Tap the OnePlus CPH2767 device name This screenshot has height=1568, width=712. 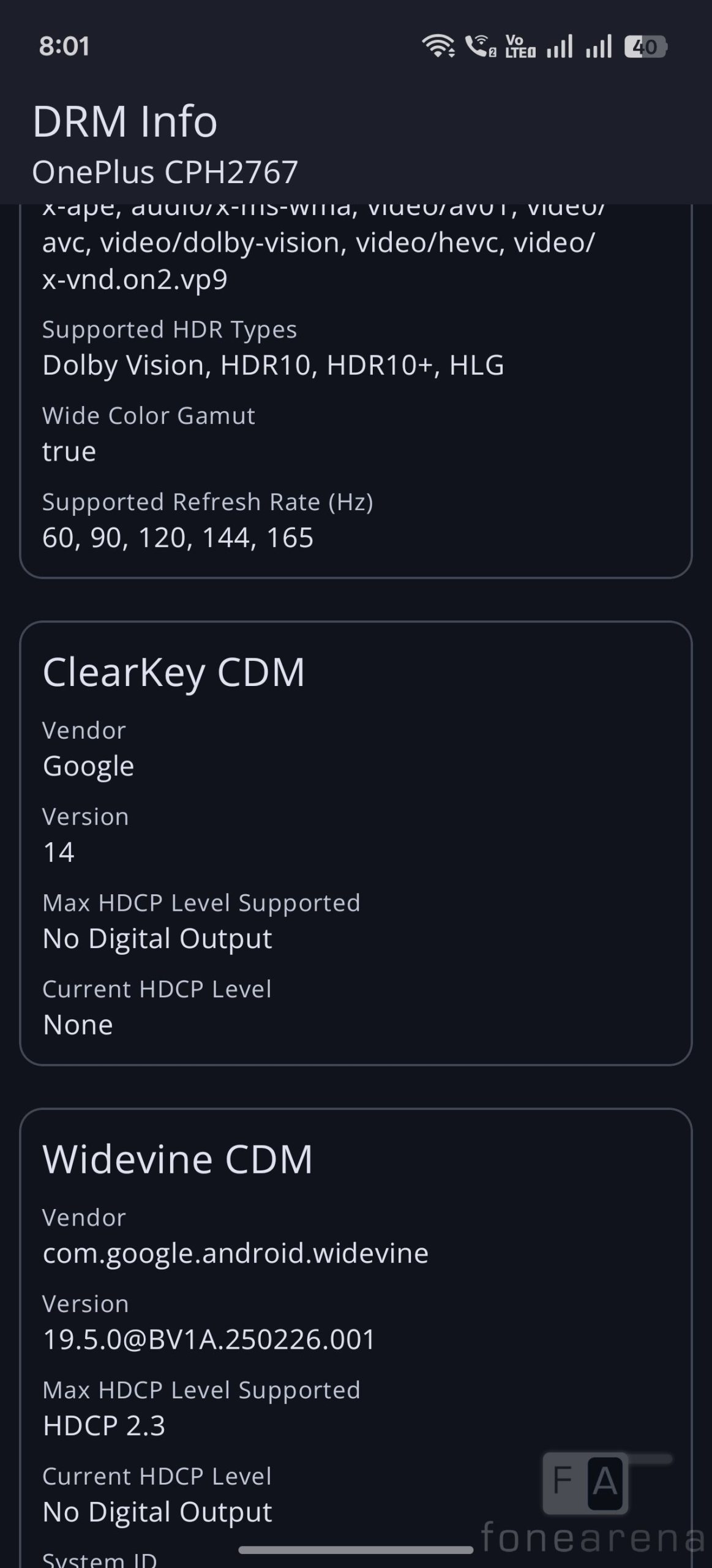tap(165, 172)
